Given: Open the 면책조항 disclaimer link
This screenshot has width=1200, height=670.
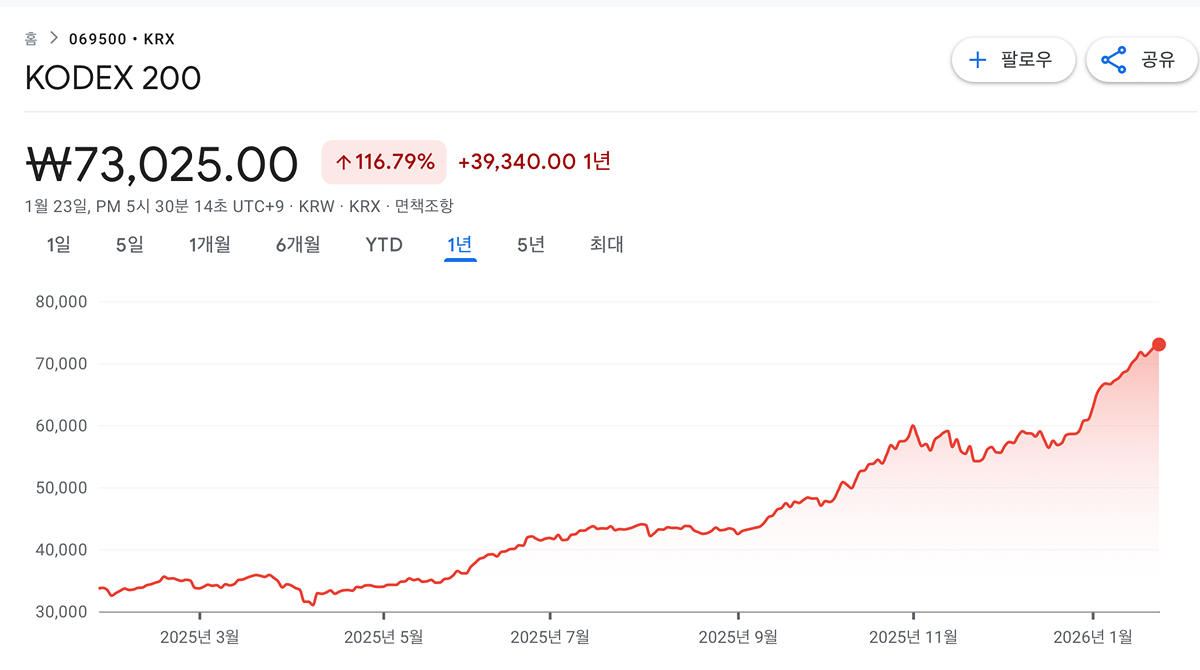Looking at the screenshot, I should (x=424, y=206).
